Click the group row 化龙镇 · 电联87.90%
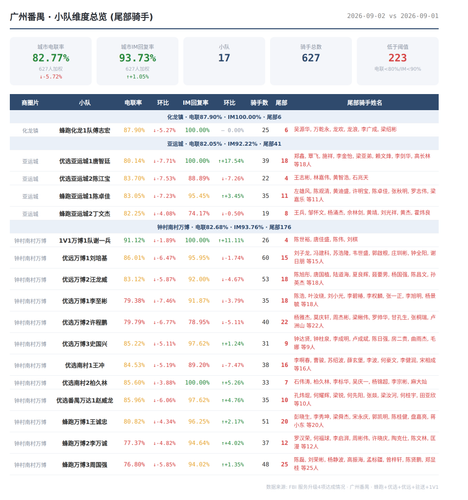Viewport: 468px width, 500px height. pyautogui.click(x=224, y=117)
